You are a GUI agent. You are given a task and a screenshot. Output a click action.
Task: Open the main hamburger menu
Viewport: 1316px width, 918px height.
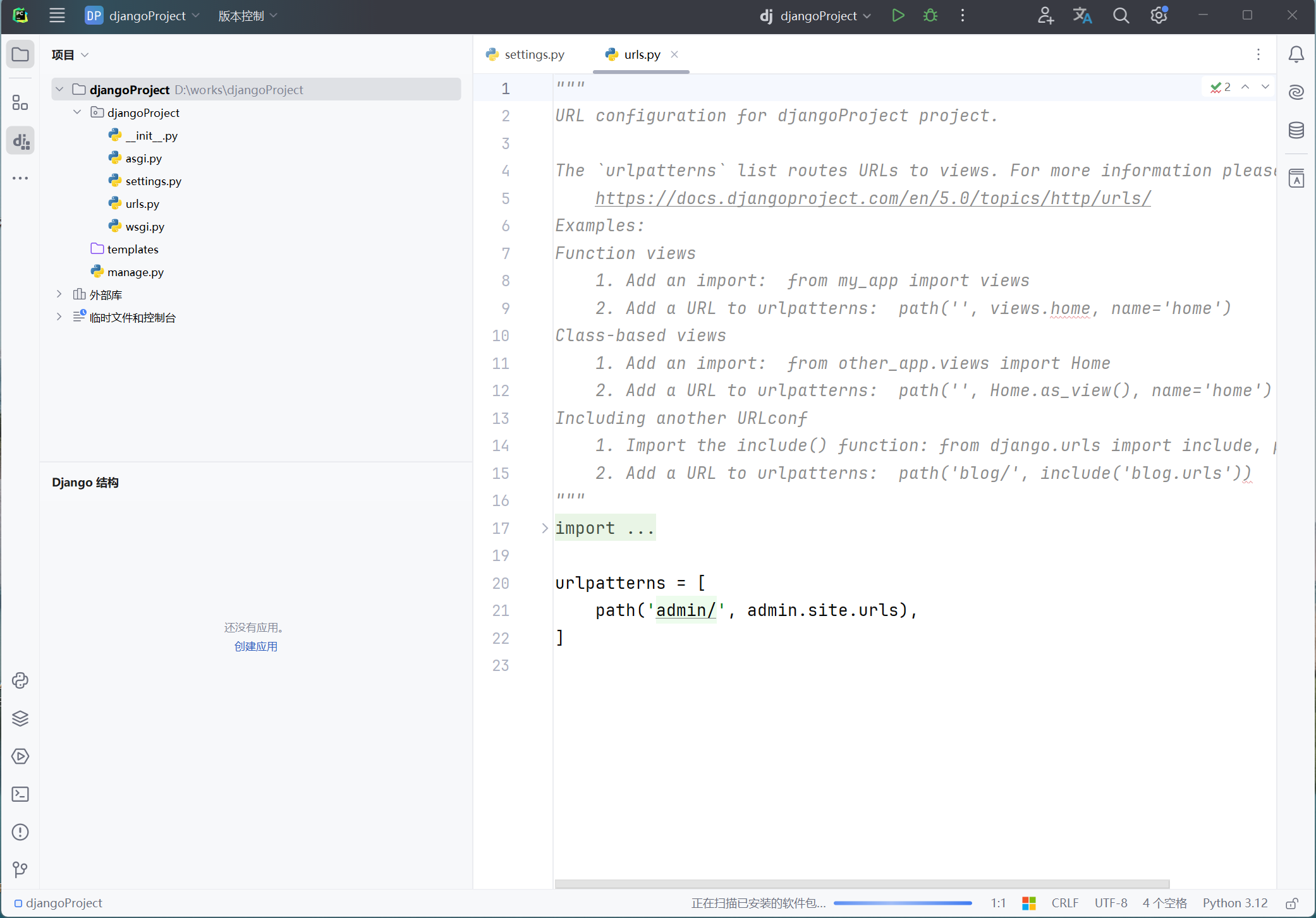[57, 16]
